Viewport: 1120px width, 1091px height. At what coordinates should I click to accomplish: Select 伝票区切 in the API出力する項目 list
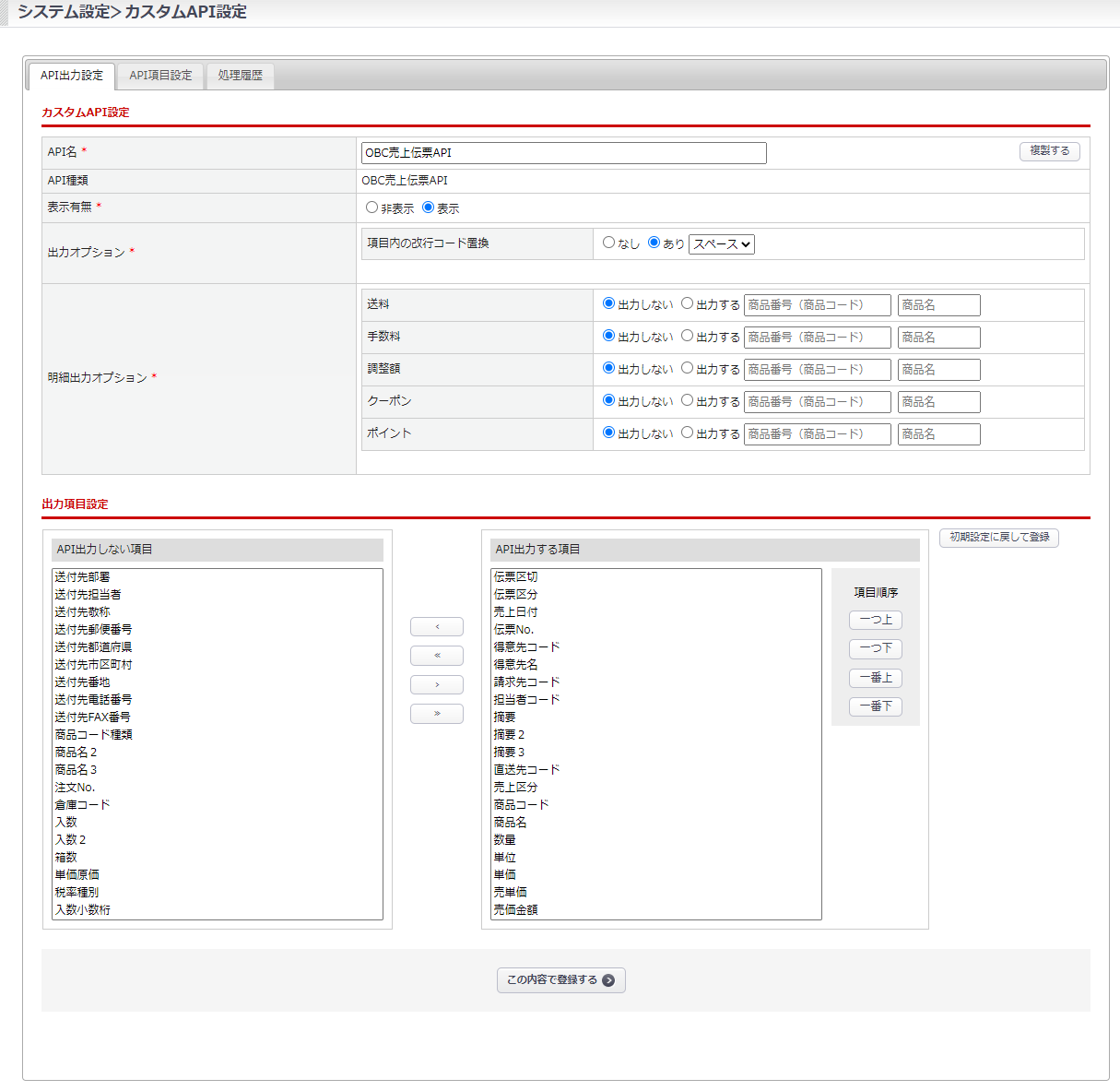[516, 576]
